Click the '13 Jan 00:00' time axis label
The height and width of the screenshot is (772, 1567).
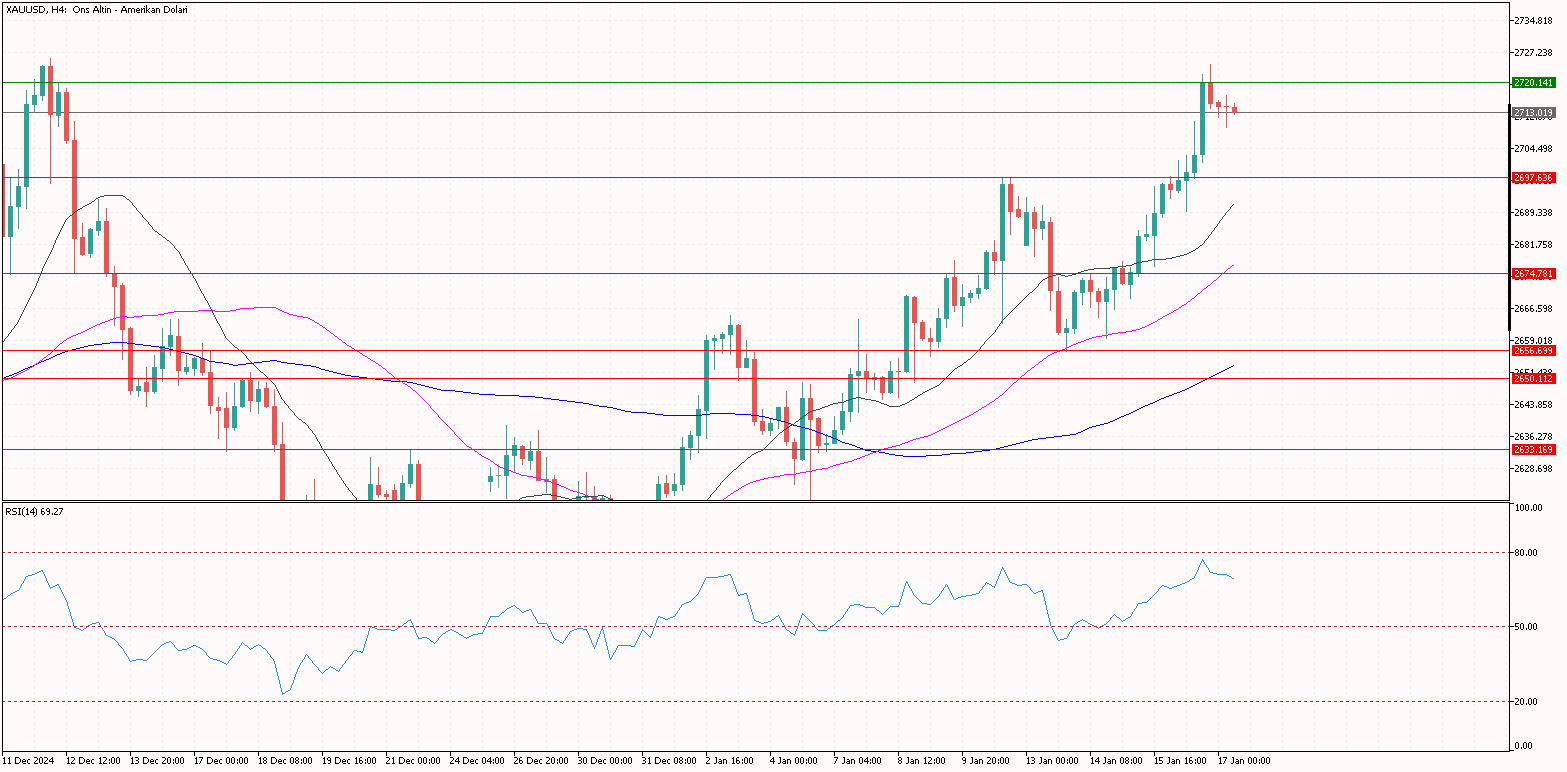coord(1051,761)
